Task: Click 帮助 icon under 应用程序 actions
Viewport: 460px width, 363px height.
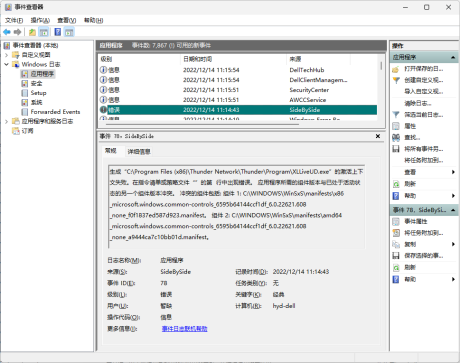Action: coord(396,196)
